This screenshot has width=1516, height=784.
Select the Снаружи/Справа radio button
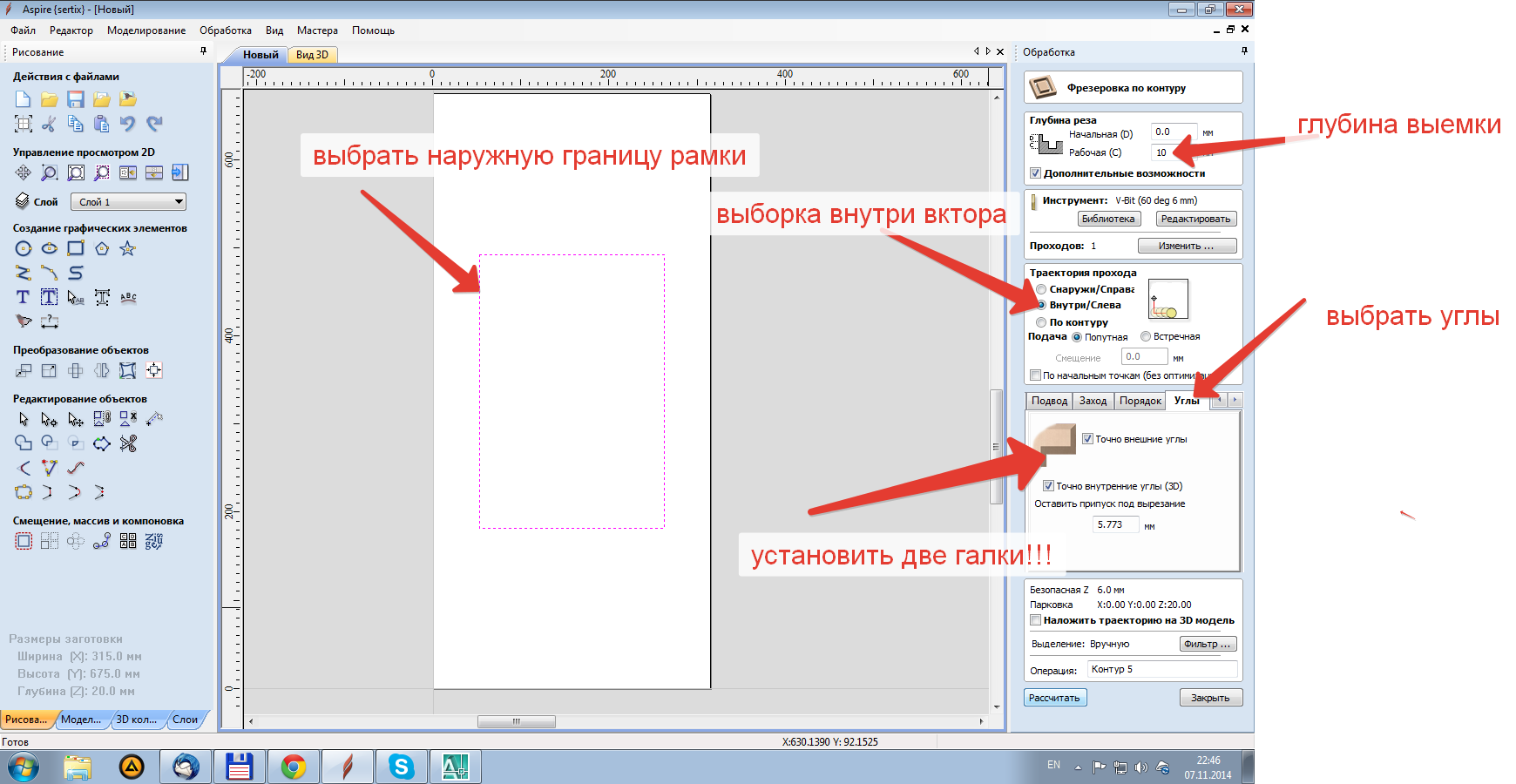(1041, 289)
